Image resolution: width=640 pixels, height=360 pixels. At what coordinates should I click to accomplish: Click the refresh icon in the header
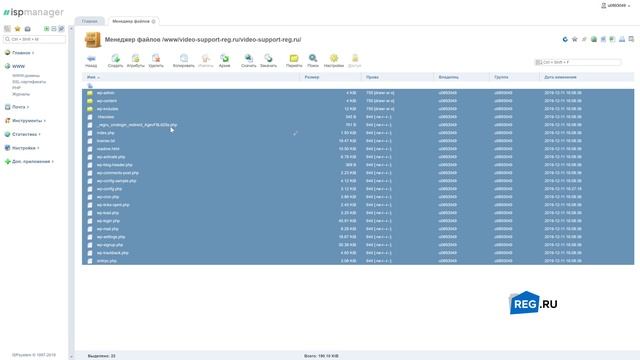tap(565, 39)
